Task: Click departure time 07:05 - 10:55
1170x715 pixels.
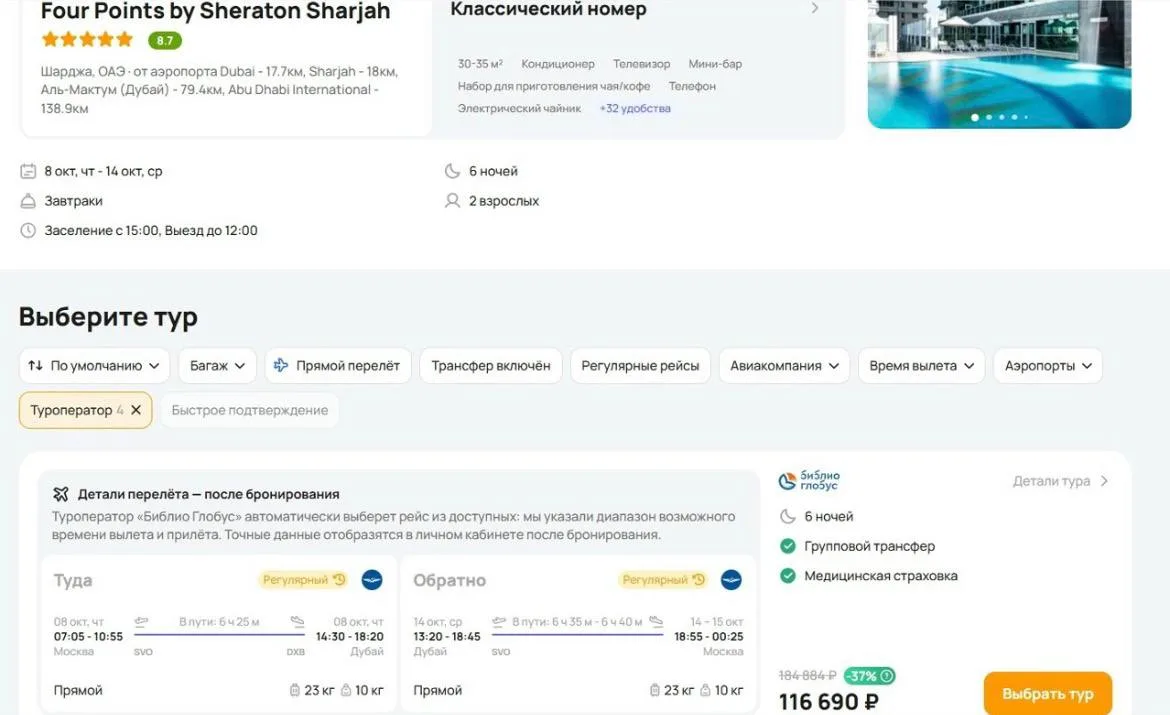Action: pos(88,637)
